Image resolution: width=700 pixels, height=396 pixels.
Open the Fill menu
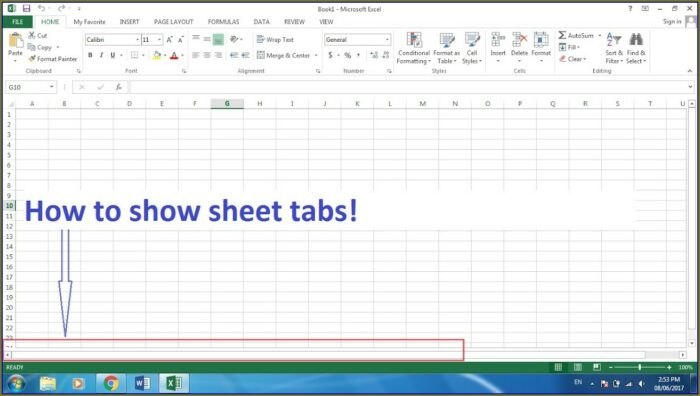[569, 47]
